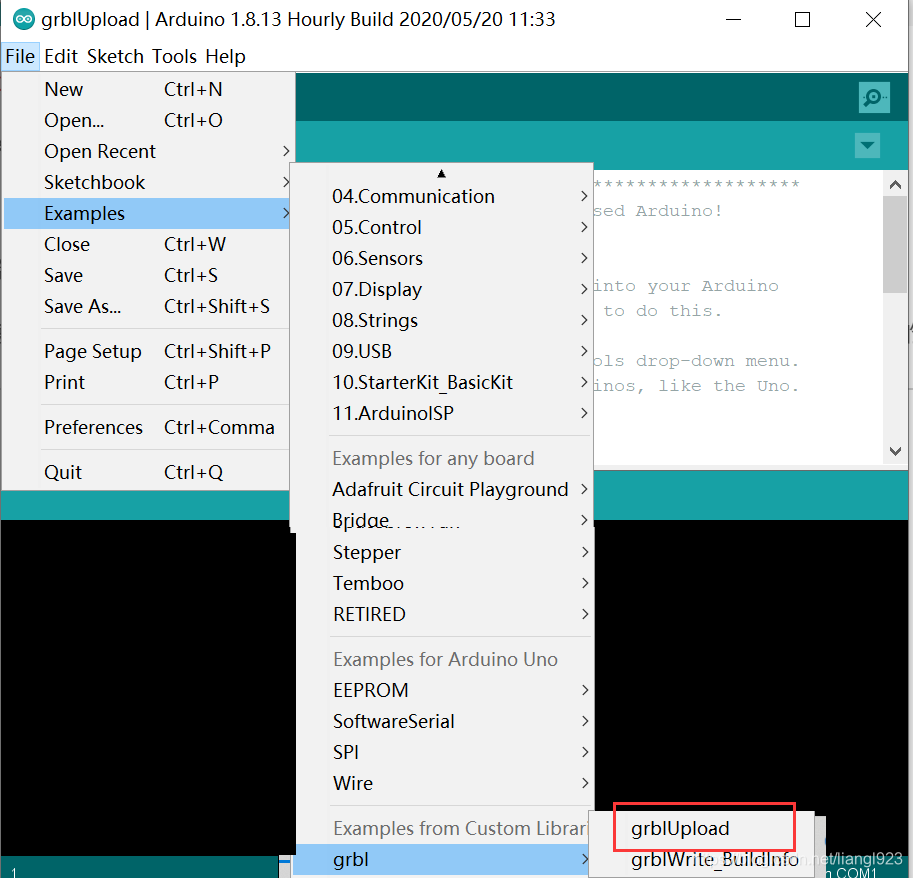Expand EEPROM examples
Viewport: 913px width, 878px height.
pyautogui.click(x=445, y=690)
